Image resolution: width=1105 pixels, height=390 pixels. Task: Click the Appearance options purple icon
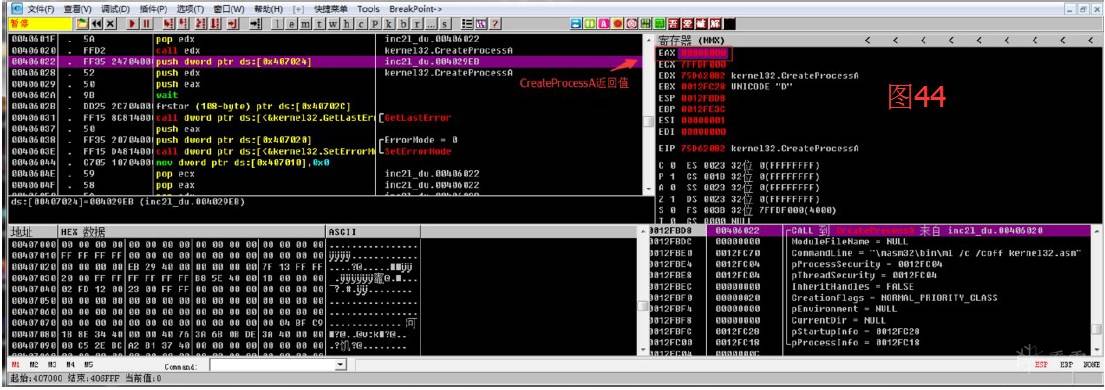481,23
